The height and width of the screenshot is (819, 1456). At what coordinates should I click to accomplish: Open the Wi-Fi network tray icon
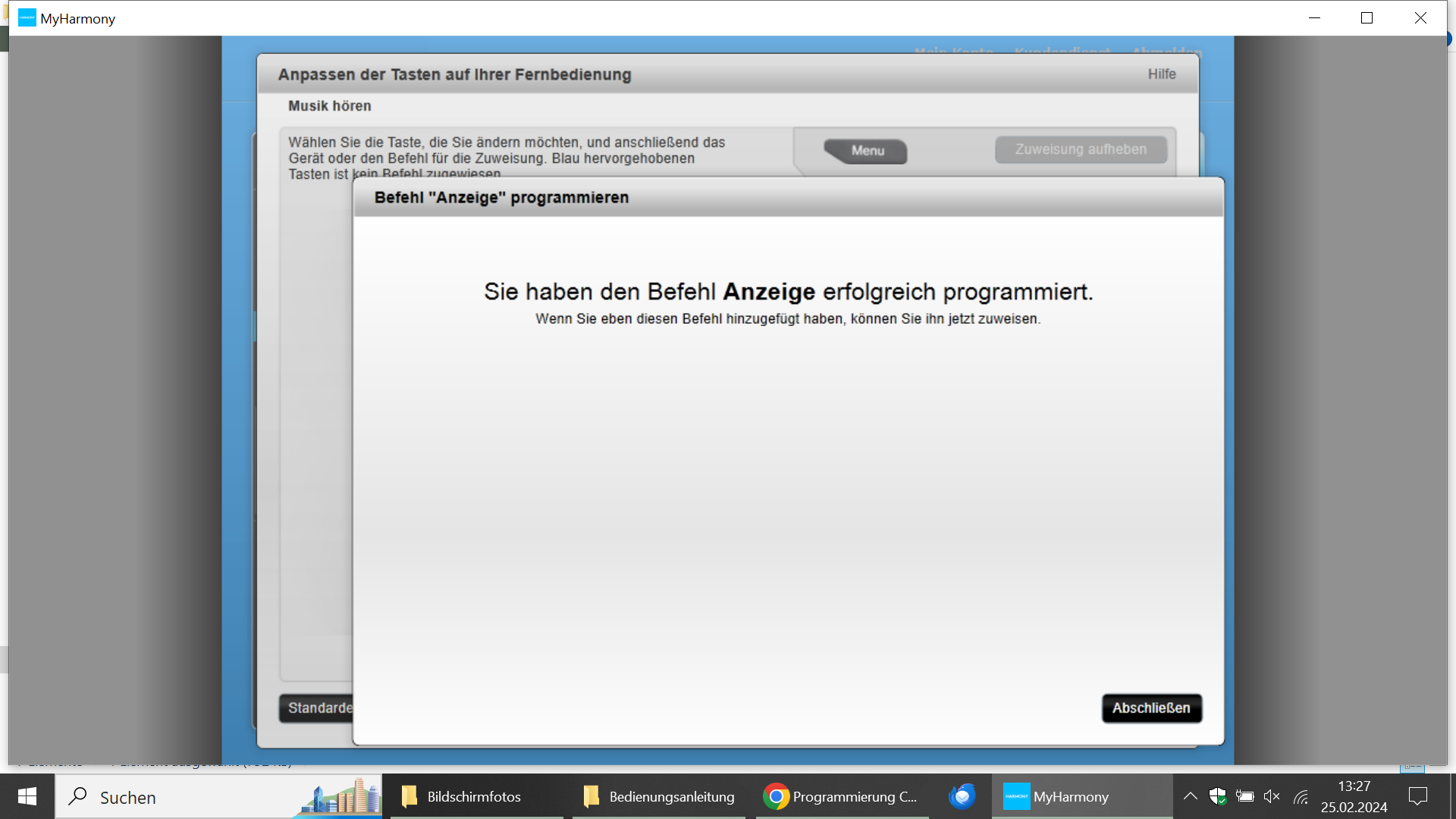click(x=1301, y=796)
